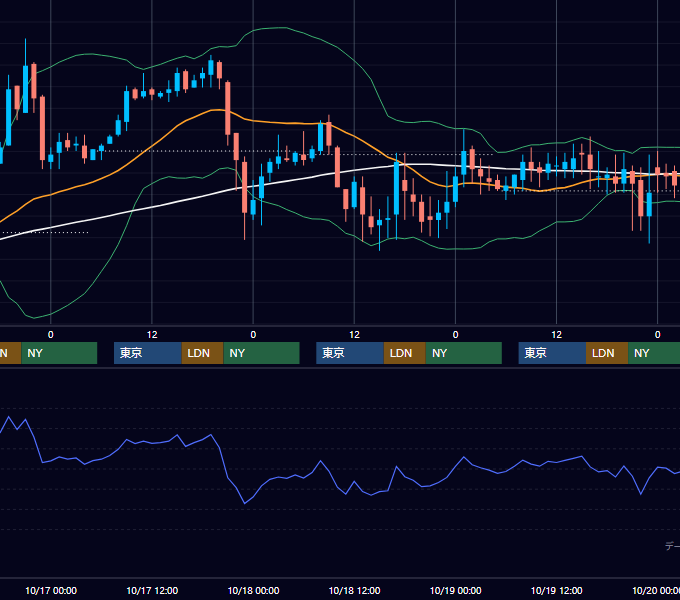Select the NY session block spanning 10/17 00:00
Screen dimensions: 680x600
[x=59, y=353]
